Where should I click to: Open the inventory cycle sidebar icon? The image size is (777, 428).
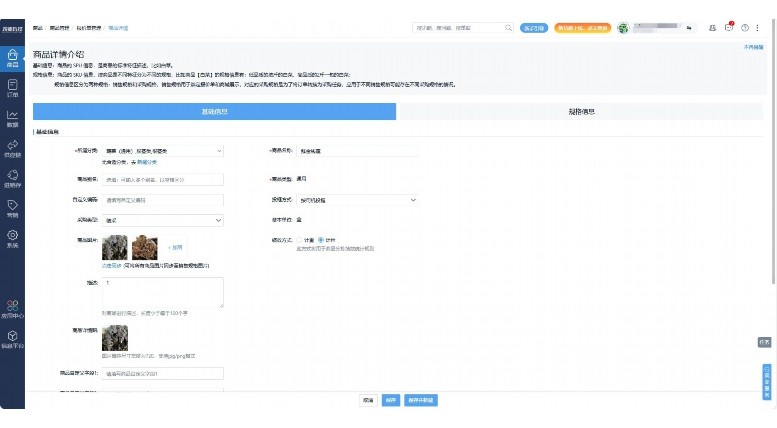click(12, 178)
